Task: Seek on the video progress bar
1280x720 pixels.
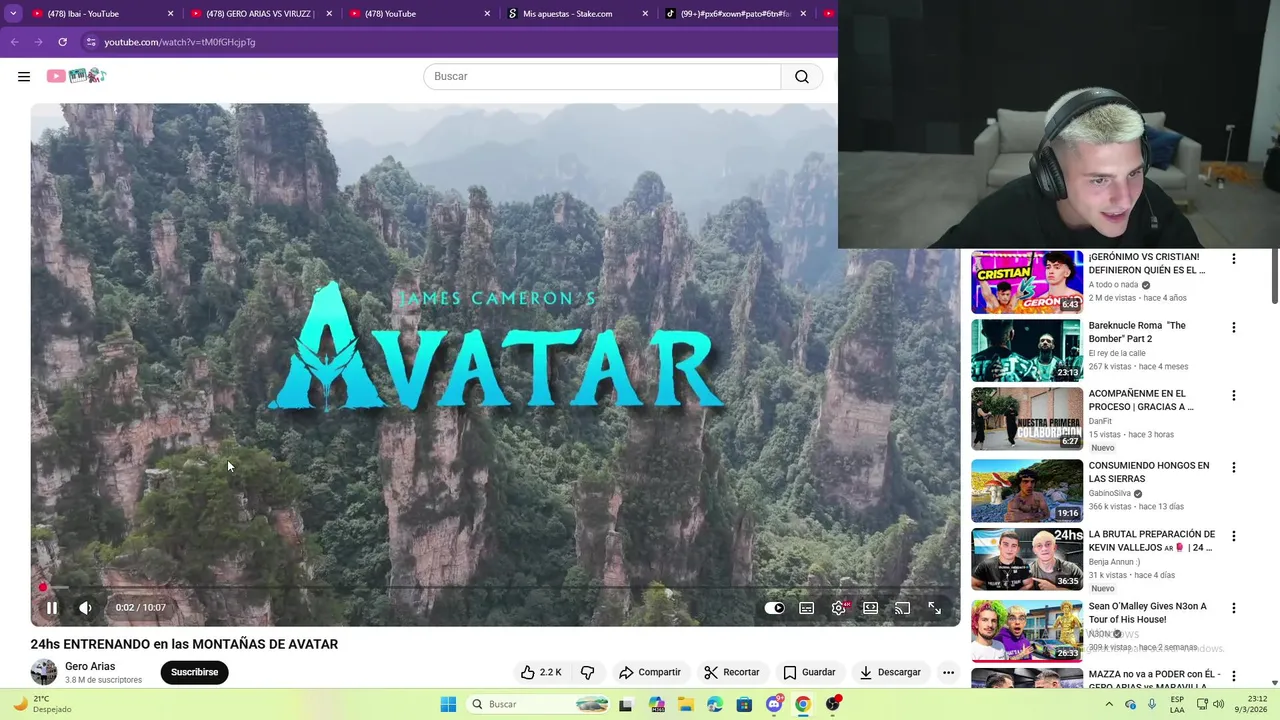Action: pyautogui.click(x=495, y=588)
